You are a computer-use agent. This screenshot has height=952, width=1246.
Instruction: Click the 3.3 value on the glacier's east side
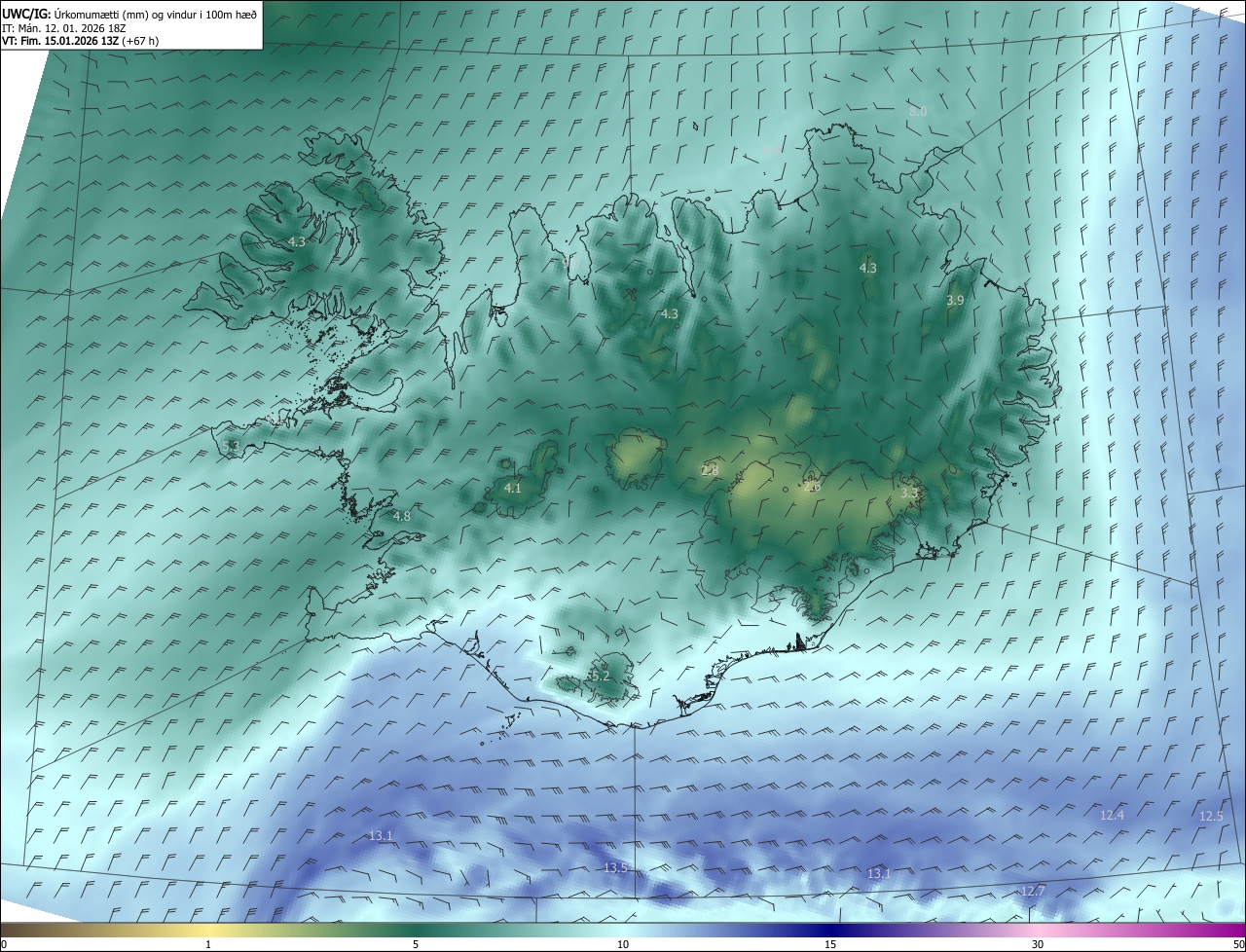pos(909,494)
